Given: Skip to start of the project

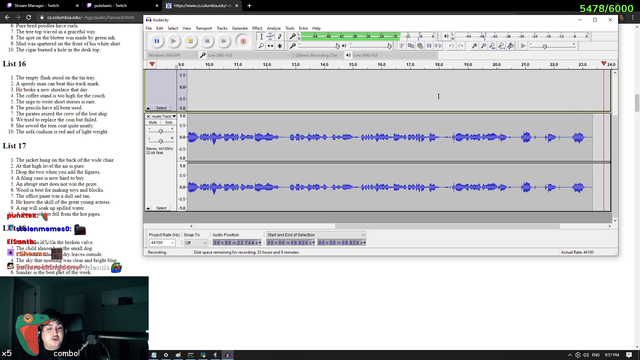Looking at the screenshot, I should coord(207,41).
